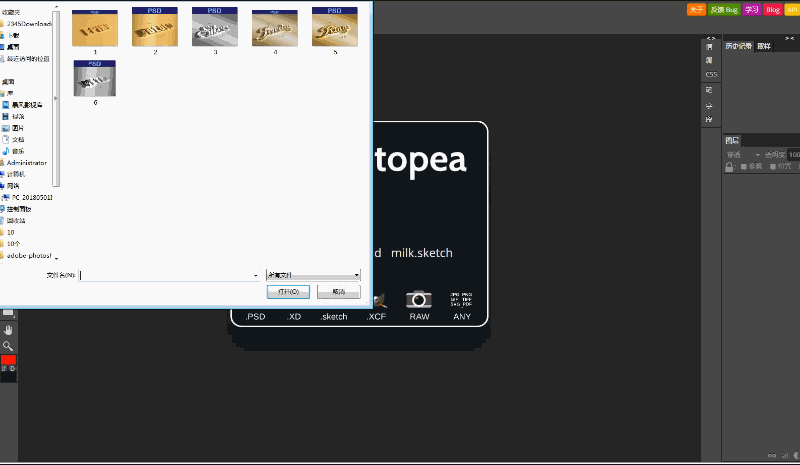The width and height of the screenshot is (800, 465).
Task: Click the layer opacity value field
Action: point(794,155)
